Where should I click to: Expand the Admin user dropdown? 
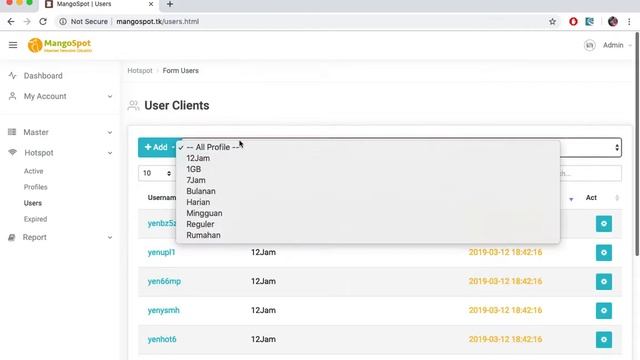(617, 45)
